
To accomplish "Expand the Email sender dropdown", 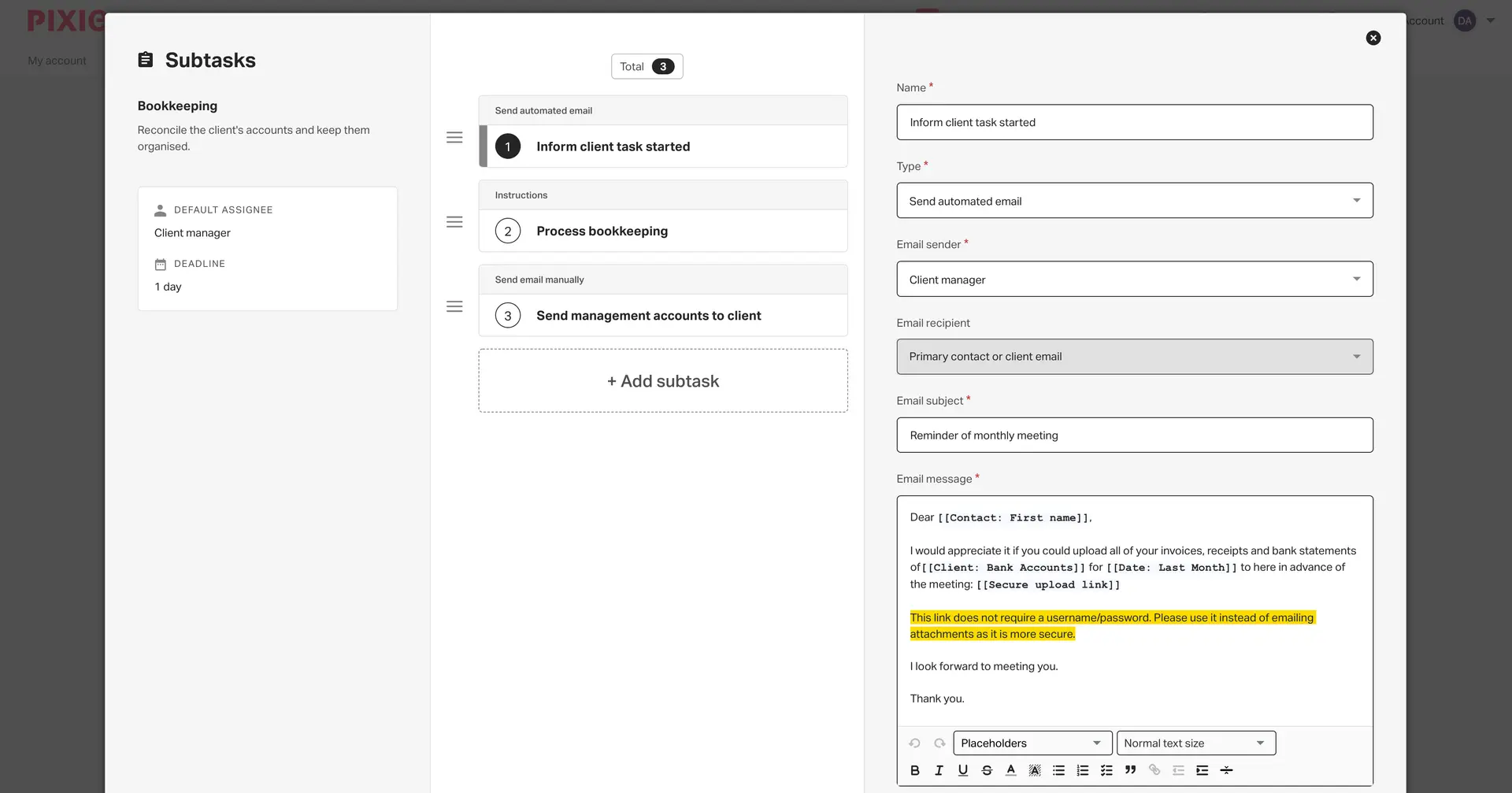I will tap(1134, 280).
